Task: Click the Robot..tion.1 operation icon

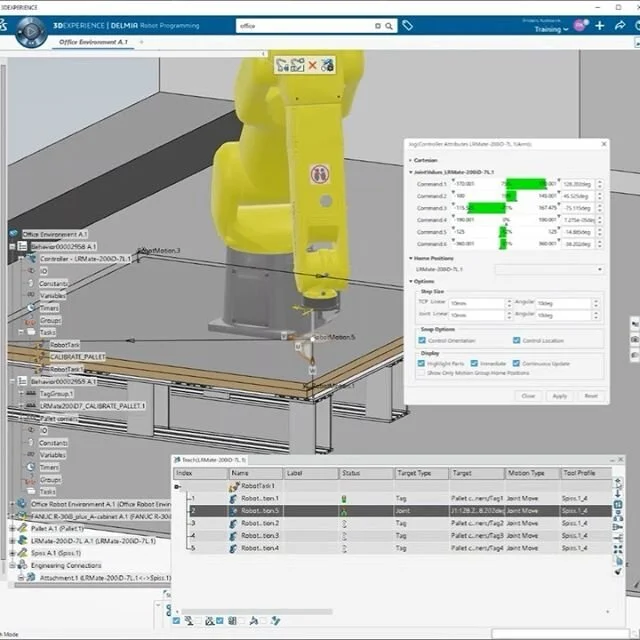Action: (233, 499)
